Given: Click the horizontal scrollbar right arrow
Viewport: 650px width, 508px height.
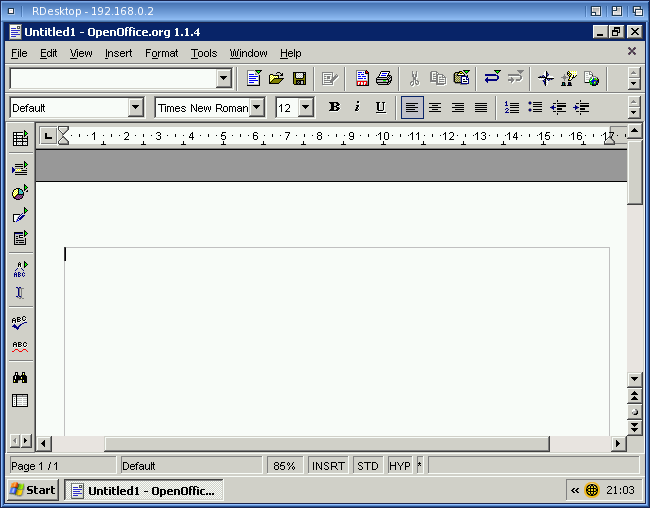Looking at the screenshot, I should pos(619,443).
